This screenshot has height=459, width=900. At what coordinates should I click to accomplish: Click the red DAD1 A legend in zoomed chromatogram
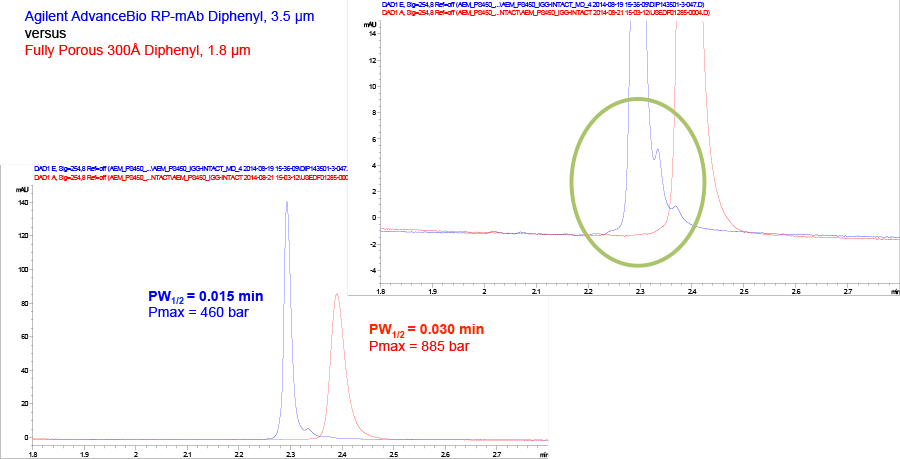540,12
